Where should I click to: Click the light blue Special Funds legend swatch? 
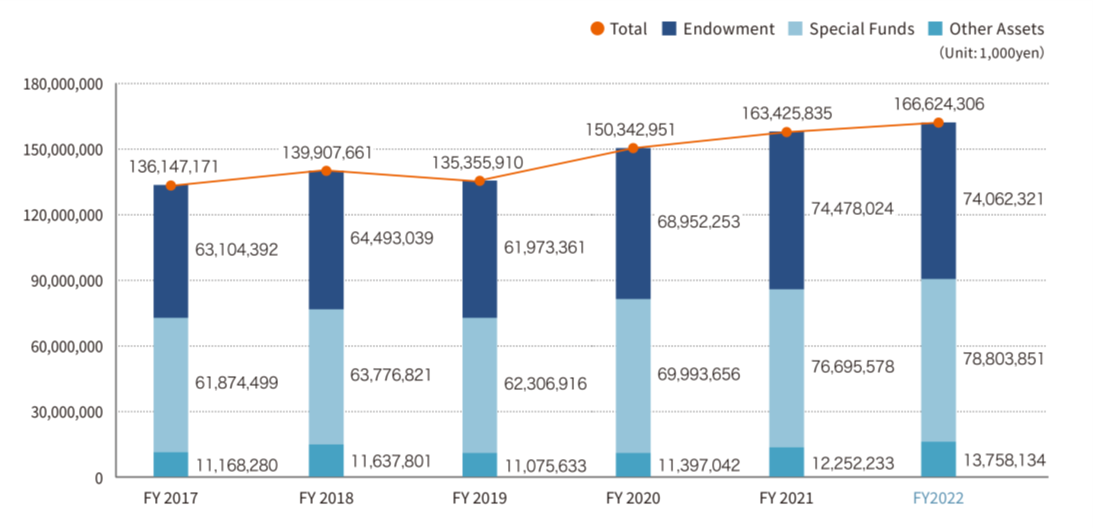point(794,29)
